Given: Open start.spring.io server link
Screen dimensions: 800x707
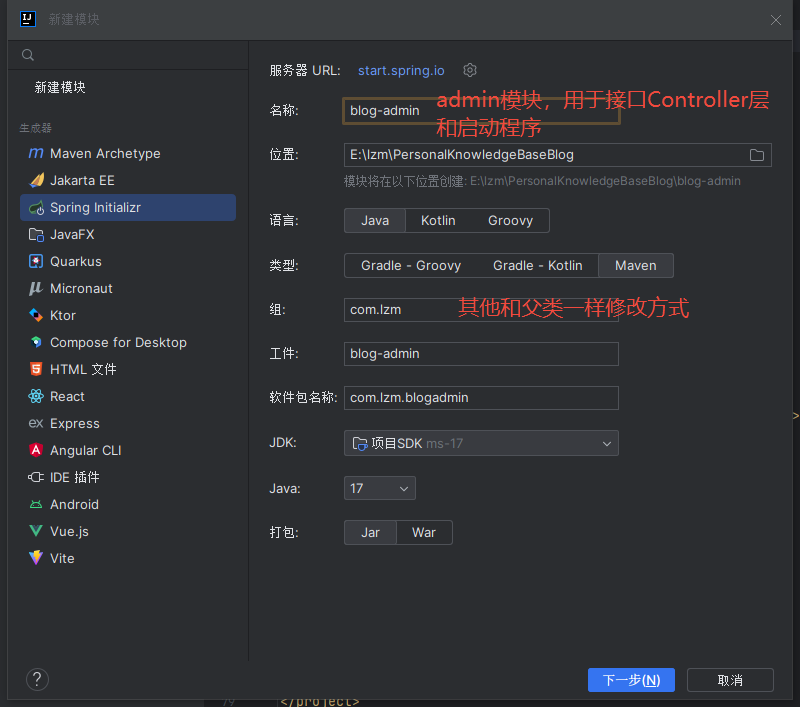Looking at the screenshot, I should 401,70.
